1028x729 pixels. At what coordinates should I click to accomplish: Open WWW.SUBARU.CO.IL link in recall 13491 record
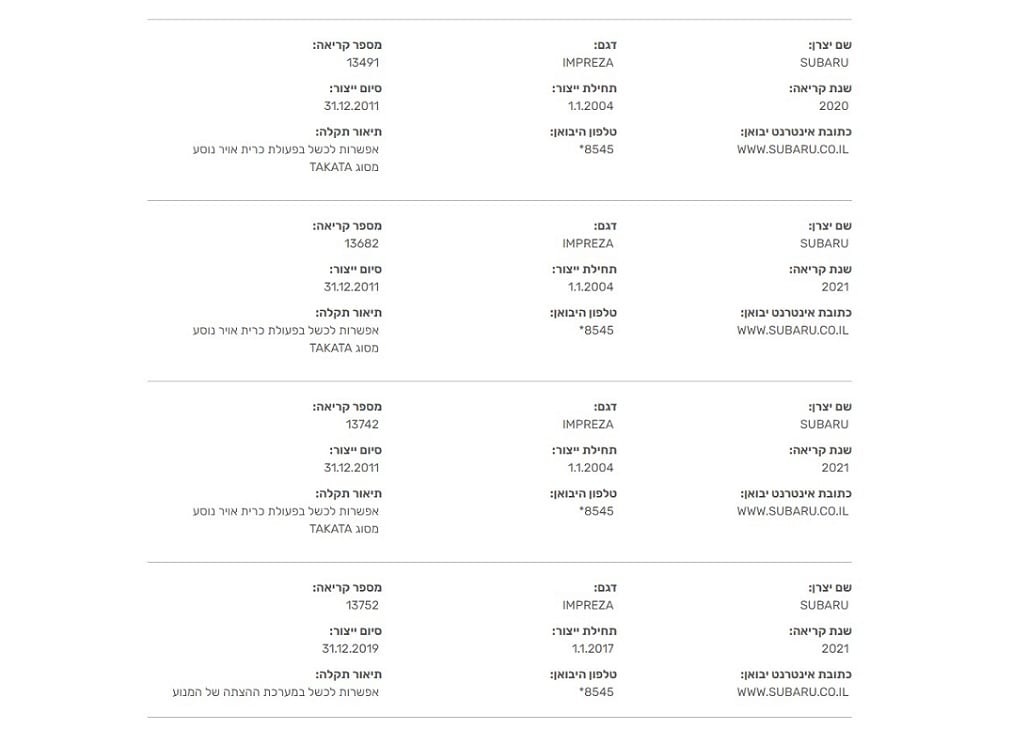[792, 150]
